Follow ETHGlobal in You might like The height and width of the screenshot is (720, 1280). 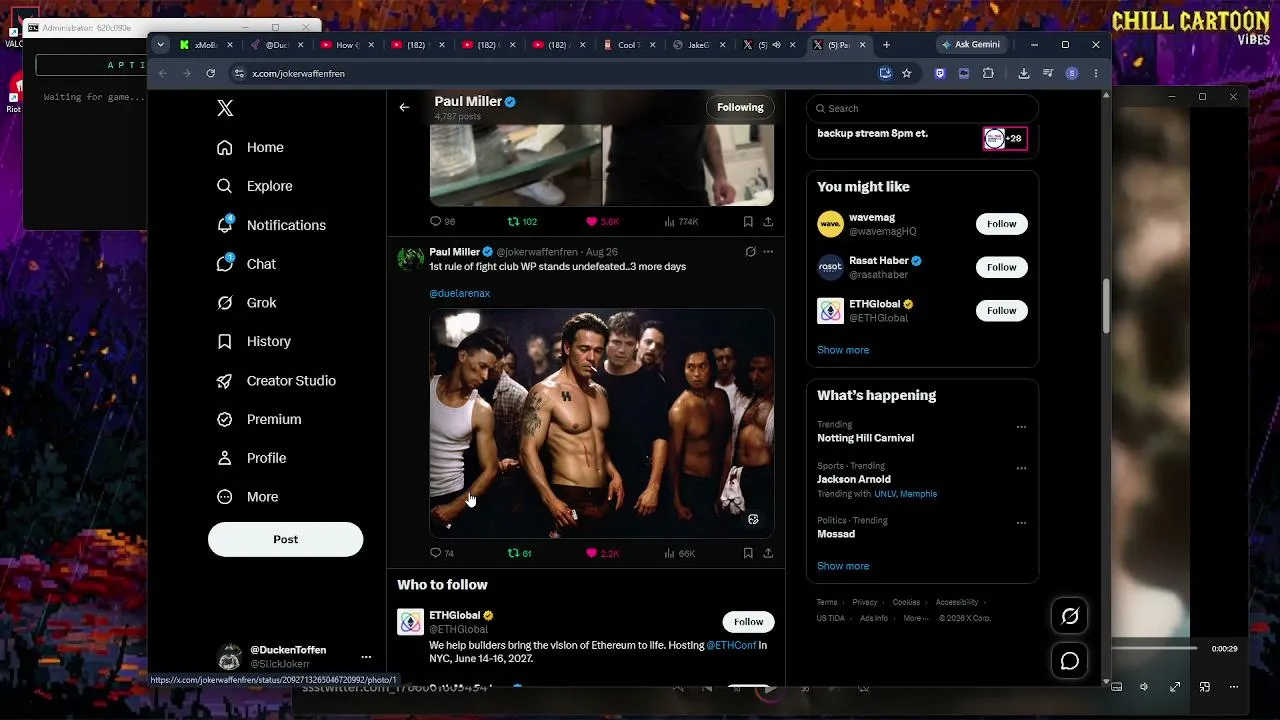1001,311
